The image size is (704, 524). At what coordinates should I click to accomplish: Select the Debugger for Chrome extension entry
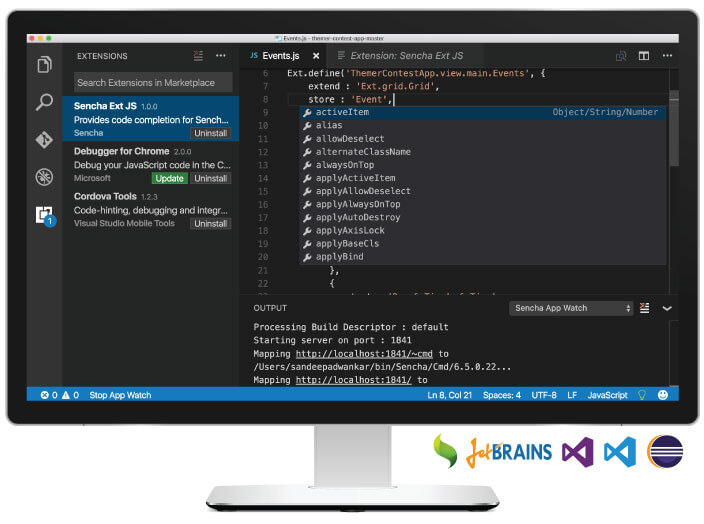[150, 164]
